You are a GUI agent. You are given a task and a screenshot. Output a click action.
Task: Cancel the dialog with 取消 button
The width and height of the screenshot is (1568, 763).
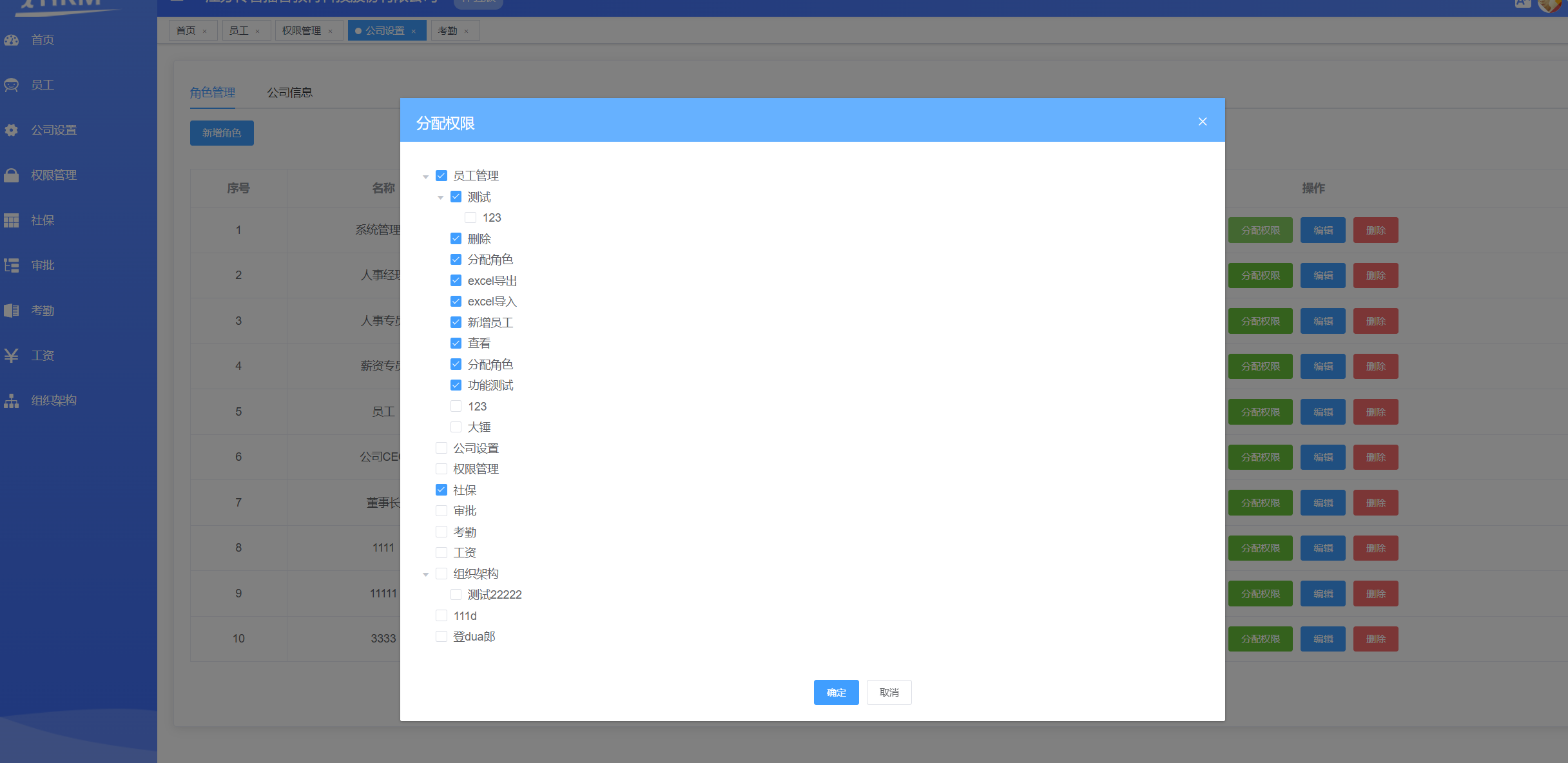coord(889,693)
